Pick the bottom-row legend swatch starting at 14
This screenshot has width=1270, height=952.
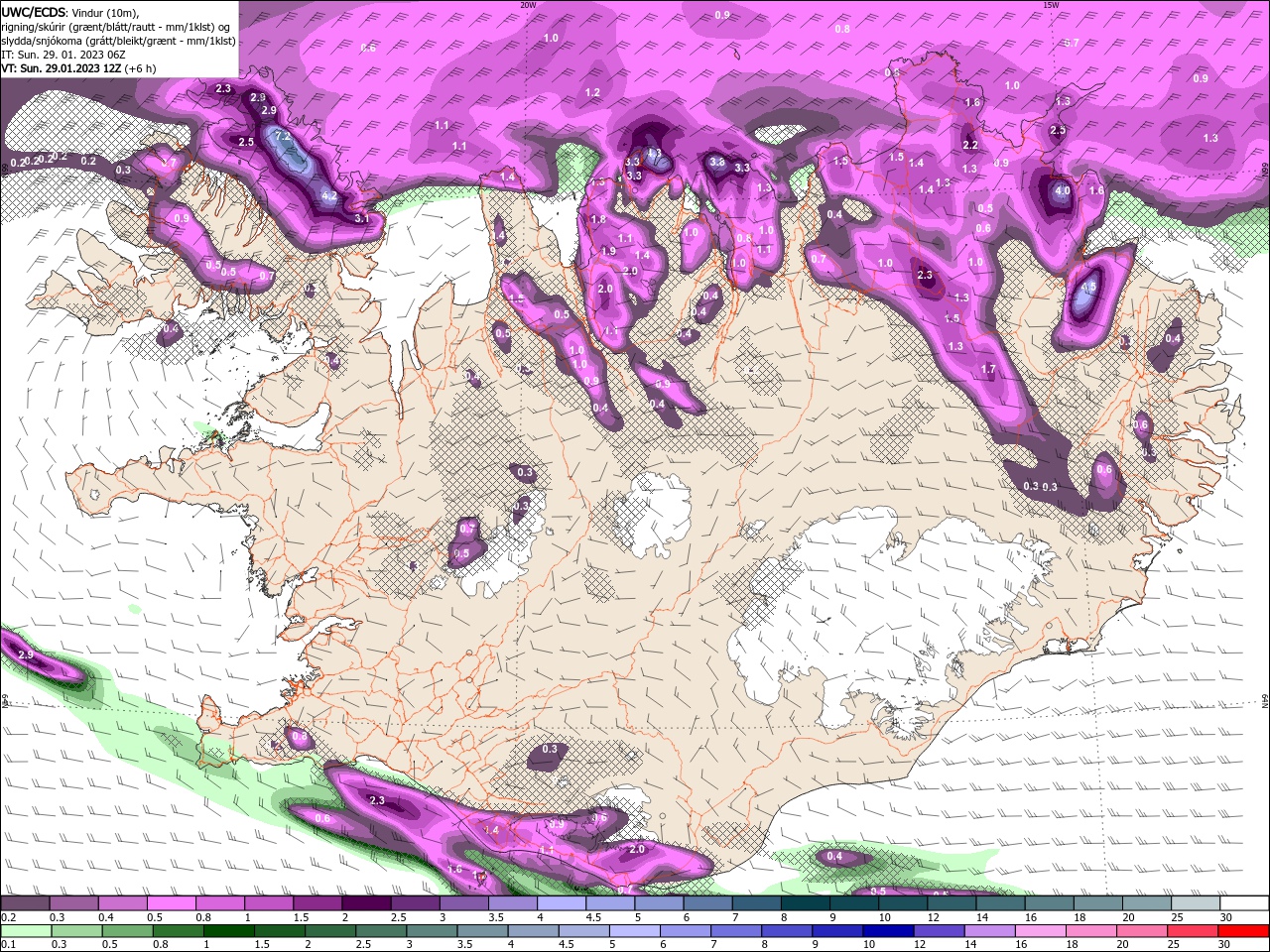pos(989,931)
